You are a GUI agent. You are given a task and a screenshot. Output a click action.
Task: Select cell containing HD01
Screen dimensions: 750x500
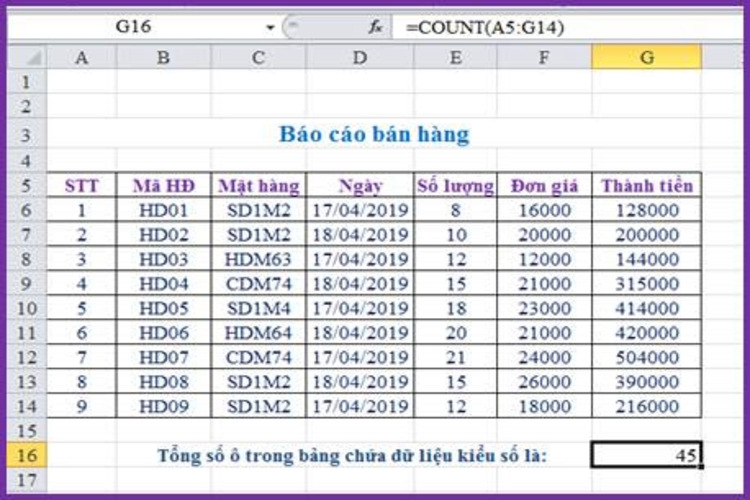click(164, 210)
